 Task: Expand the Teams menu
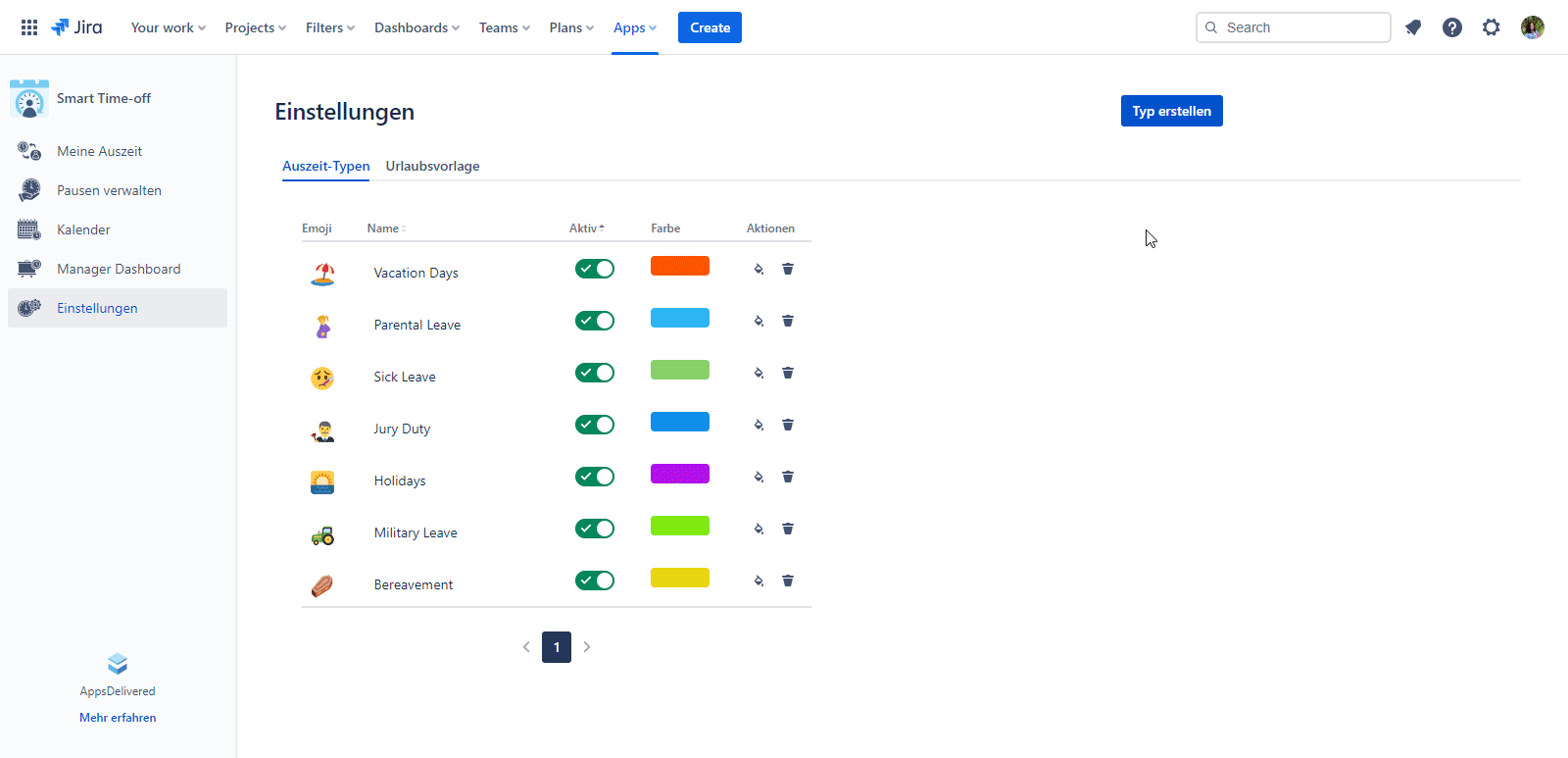[504, 27]
